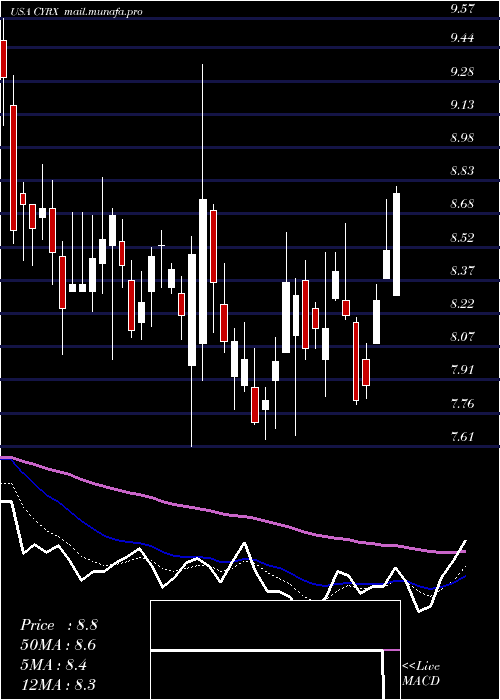Click the 8.07 price axis label

462,337
